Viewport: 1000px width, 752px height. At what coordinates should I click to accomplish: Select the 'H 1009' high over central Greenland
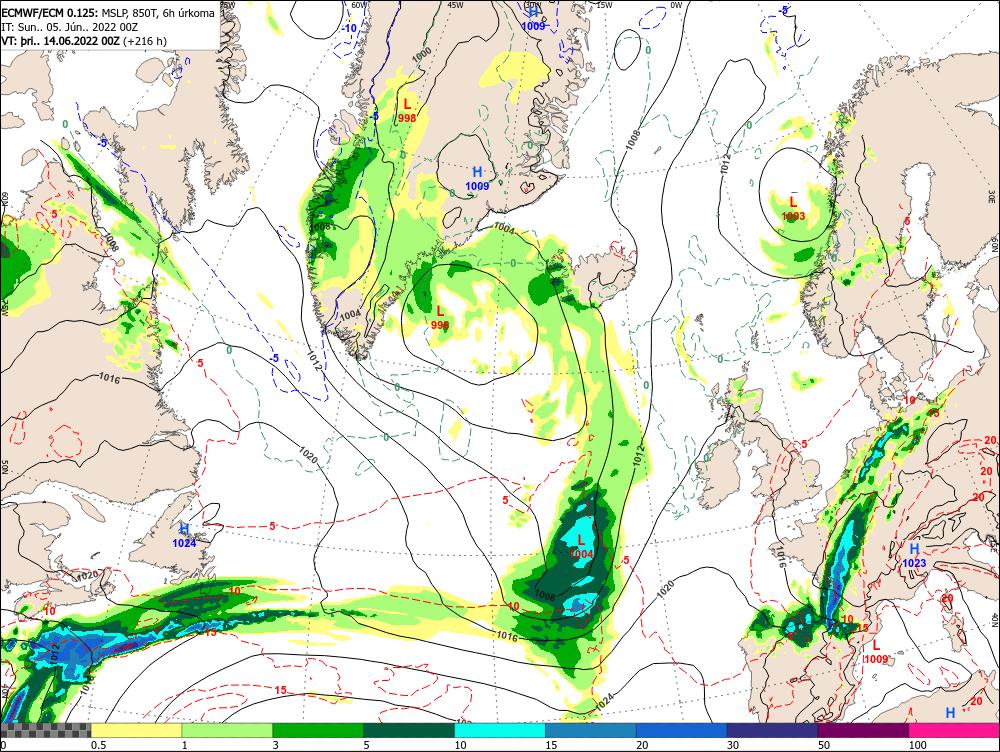(x=477, y=179)
